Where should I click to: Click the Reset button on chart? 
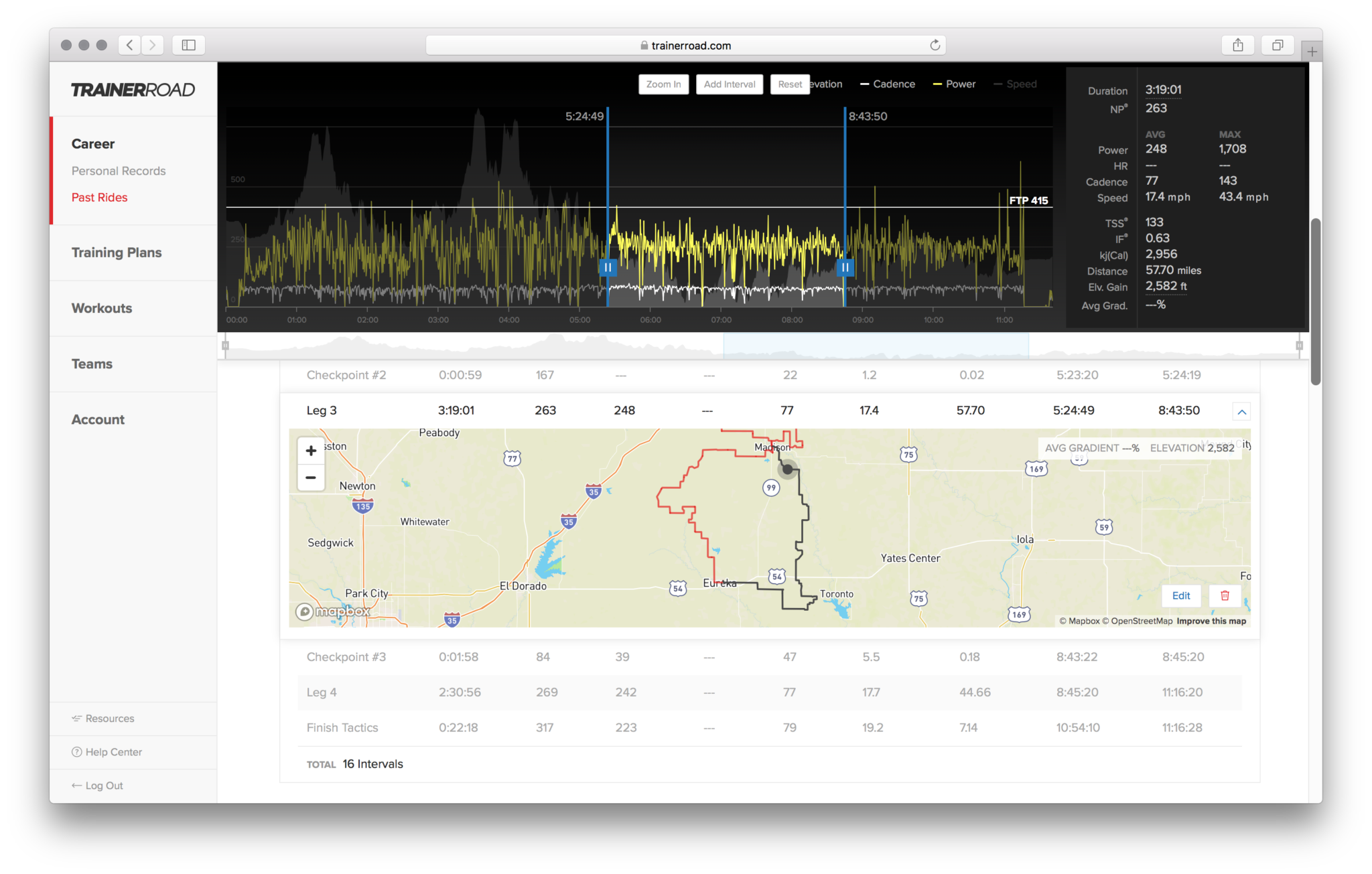[790, 84]
